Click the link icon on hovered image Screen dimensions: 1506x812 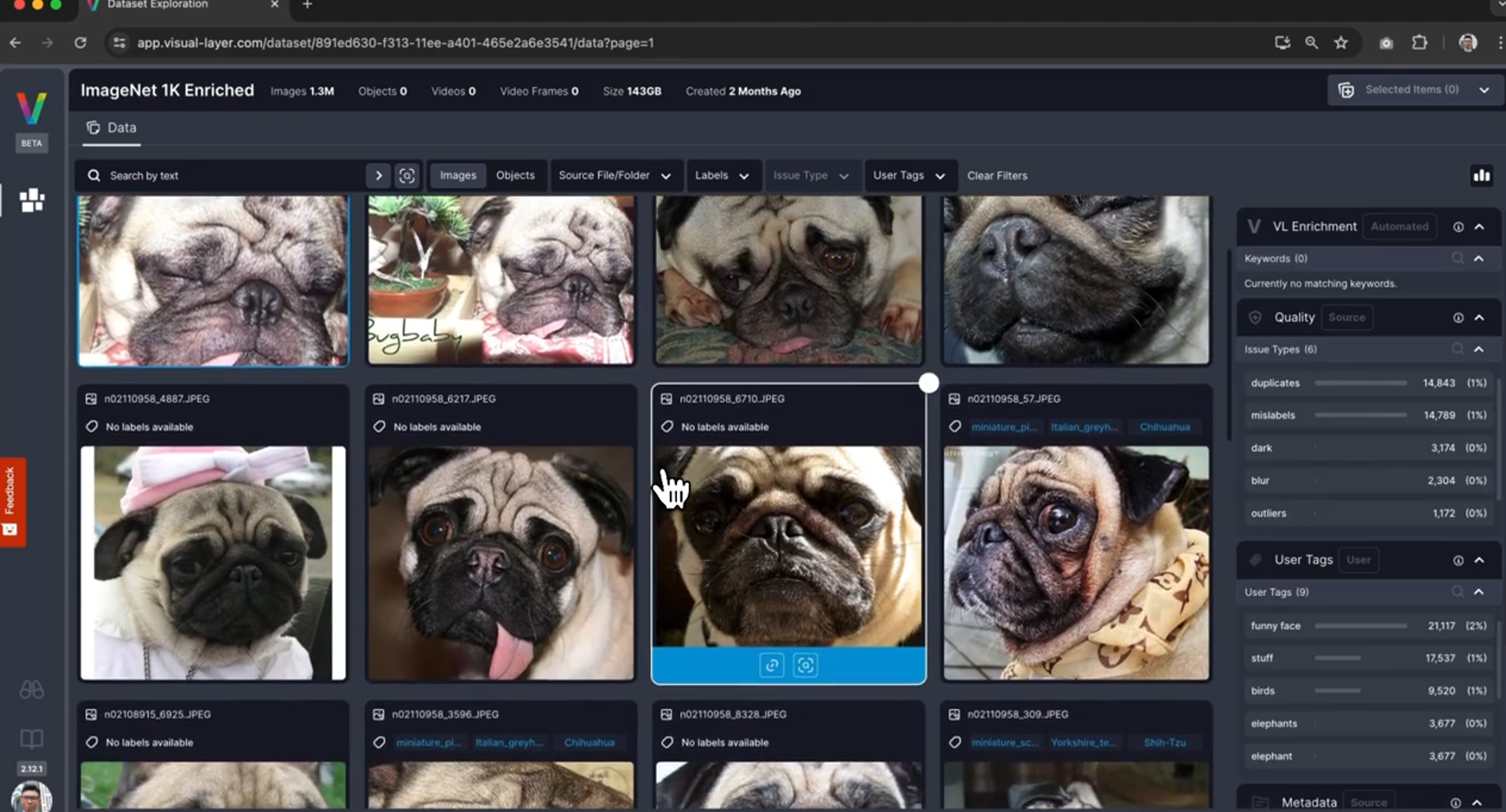(x=772, y=665)
